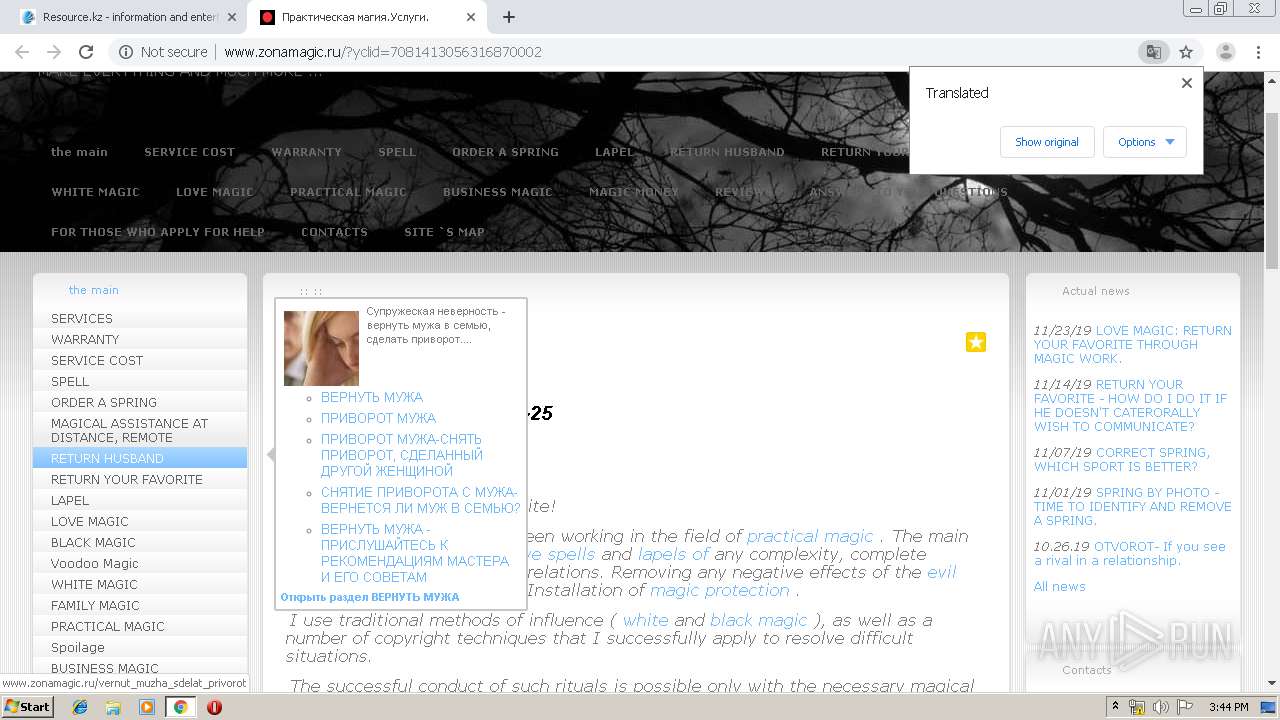Launch media player icon in taskbar

147,707
